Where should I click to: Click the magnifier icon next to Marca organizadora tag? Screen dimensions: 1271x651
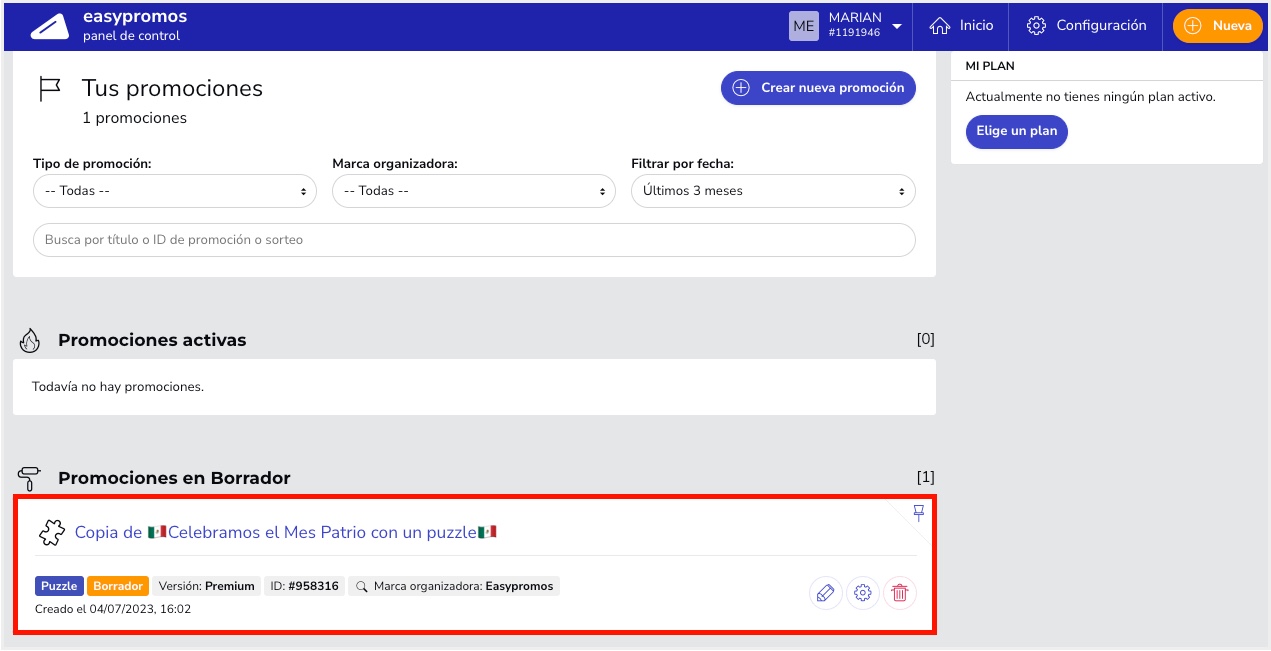pos(362,586)
